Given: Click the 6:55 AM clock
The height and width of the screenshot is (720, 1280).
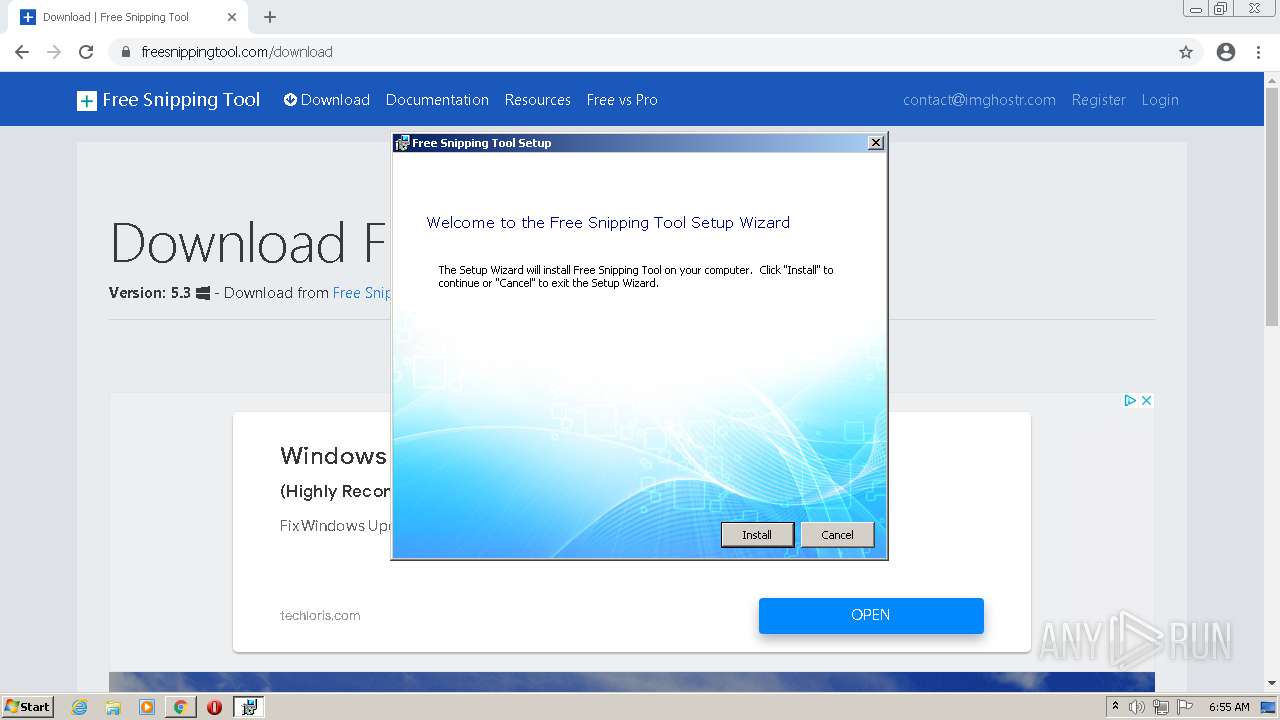Looking at the screenshot, I should point(1229,707).
